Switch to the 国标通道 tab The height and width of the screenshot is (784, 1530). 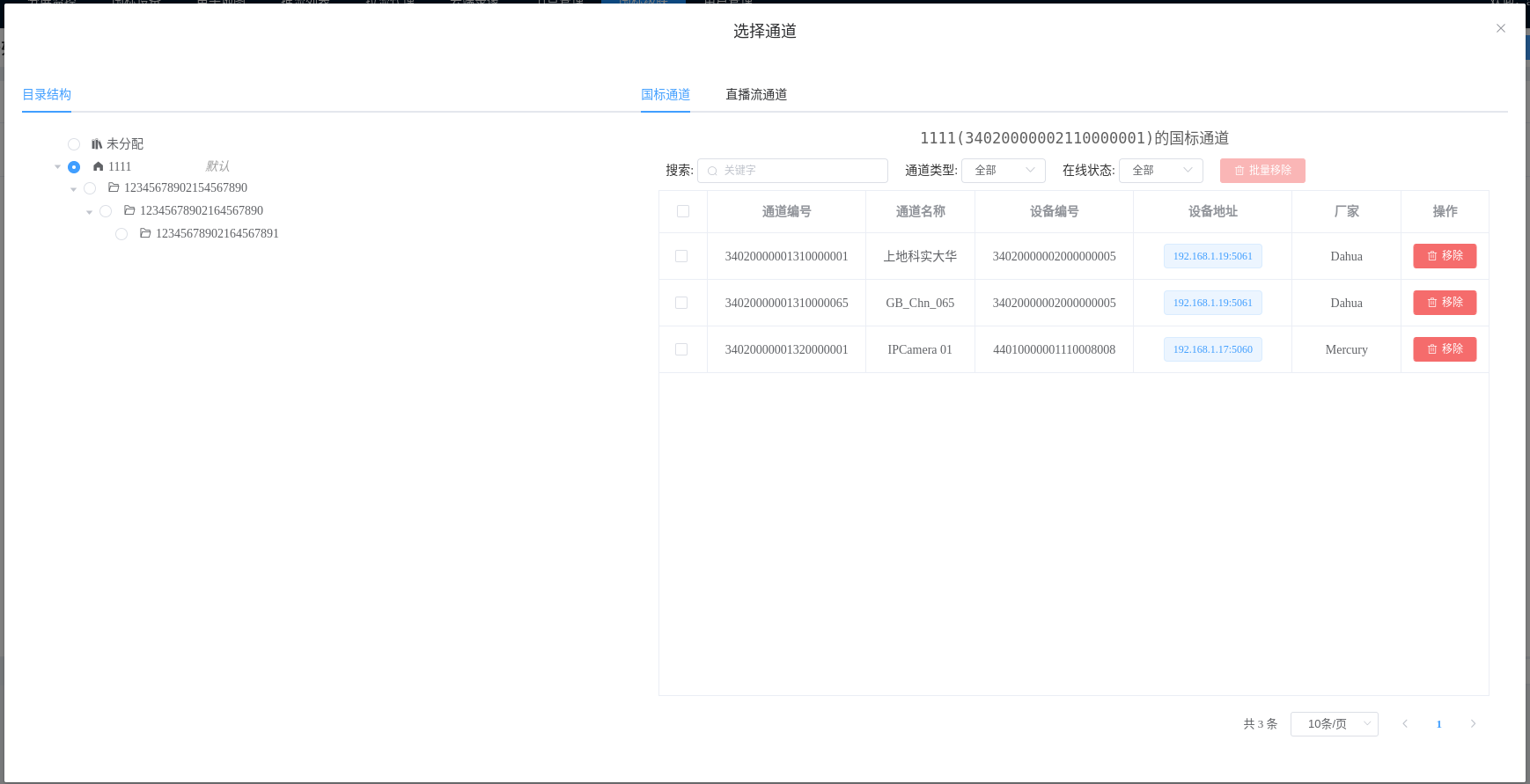coord(665,95)
